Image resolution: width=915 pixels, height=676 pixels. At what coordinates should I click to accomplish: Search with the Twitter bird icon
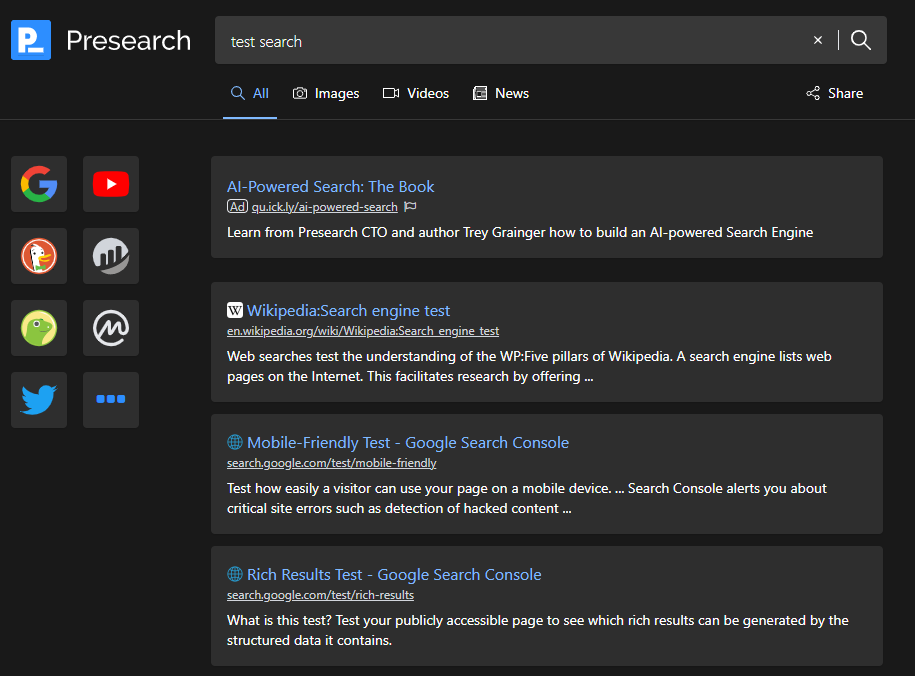click(x=39, y=400)
